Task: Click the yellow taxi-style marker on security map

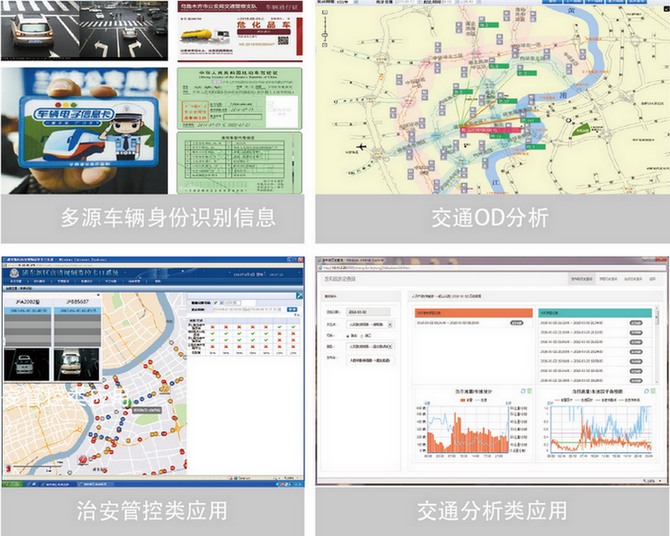Action: pyautogui.click(x=165, y=388)
